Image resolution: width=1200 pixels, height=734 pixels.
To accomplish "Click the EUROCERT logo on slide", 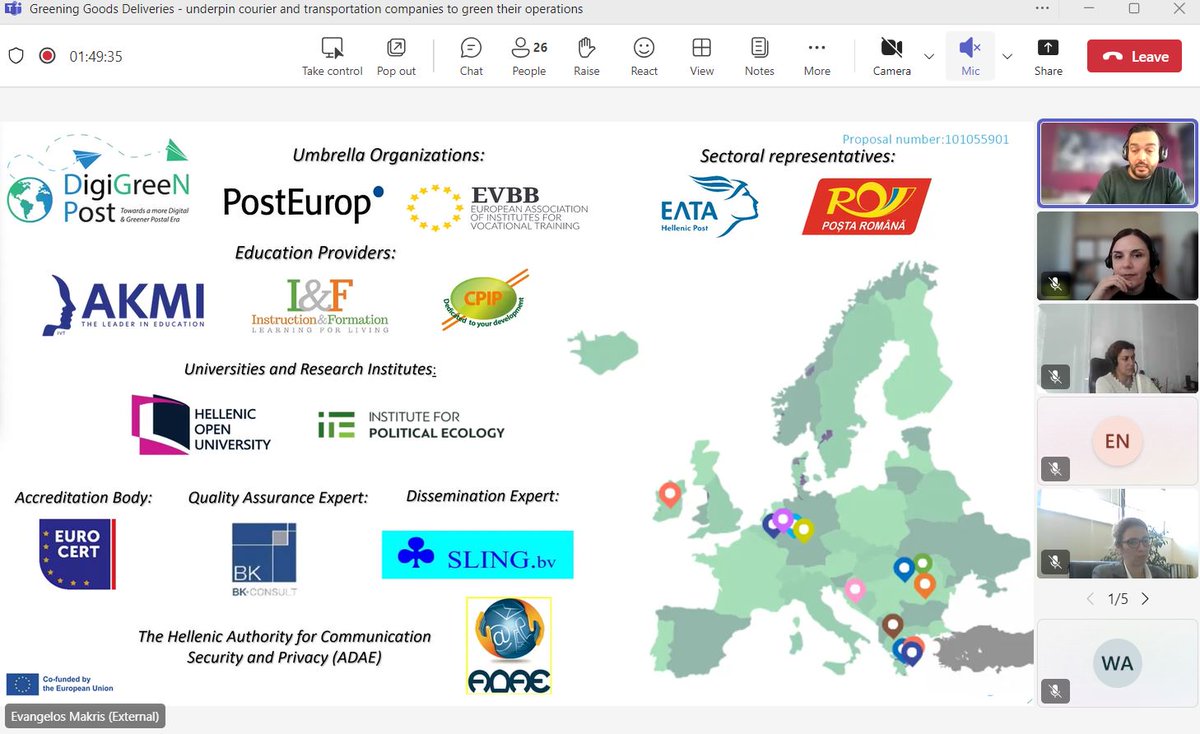I will click(77, 553).
